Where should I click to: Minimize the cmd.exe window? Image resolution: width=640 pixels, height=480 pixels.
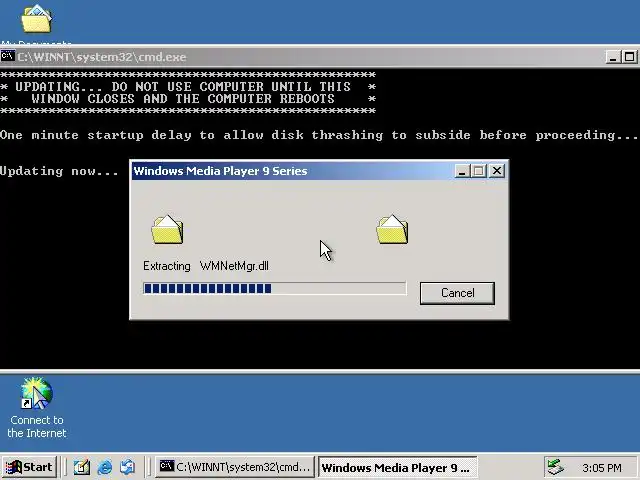pos(613,57)
